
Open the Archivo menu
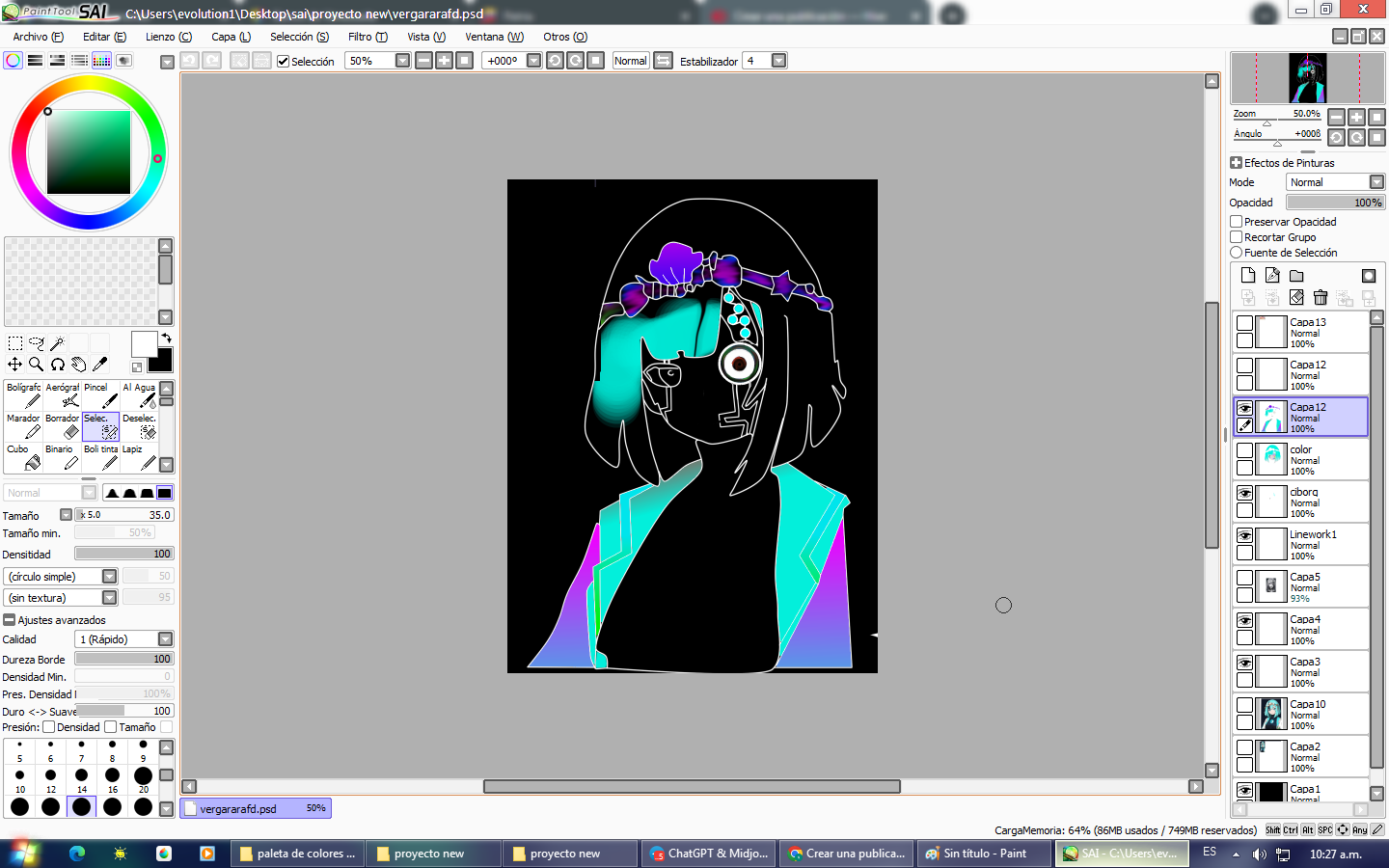38,37
